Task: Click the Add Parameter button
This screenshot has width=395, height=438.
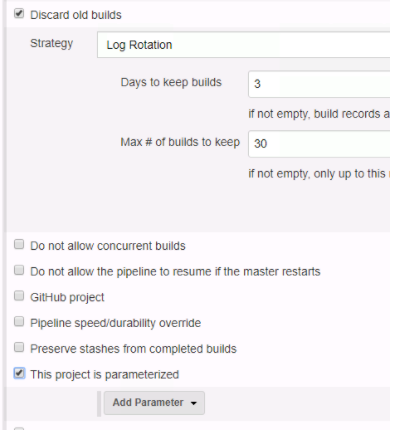Action: [154, 403]
